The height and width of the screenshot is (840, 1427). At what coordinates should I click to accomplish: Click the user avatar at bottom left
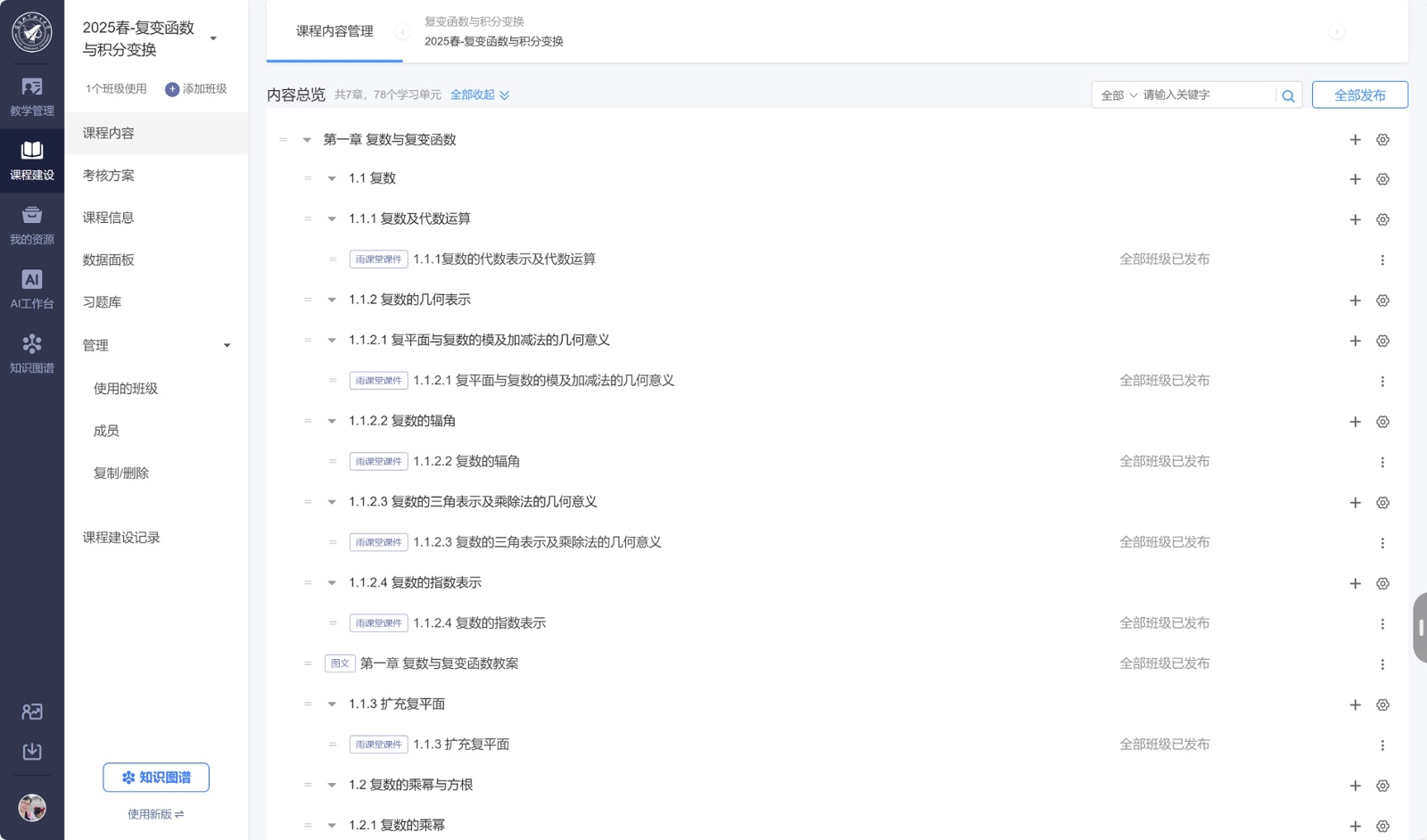coord(32,808)
